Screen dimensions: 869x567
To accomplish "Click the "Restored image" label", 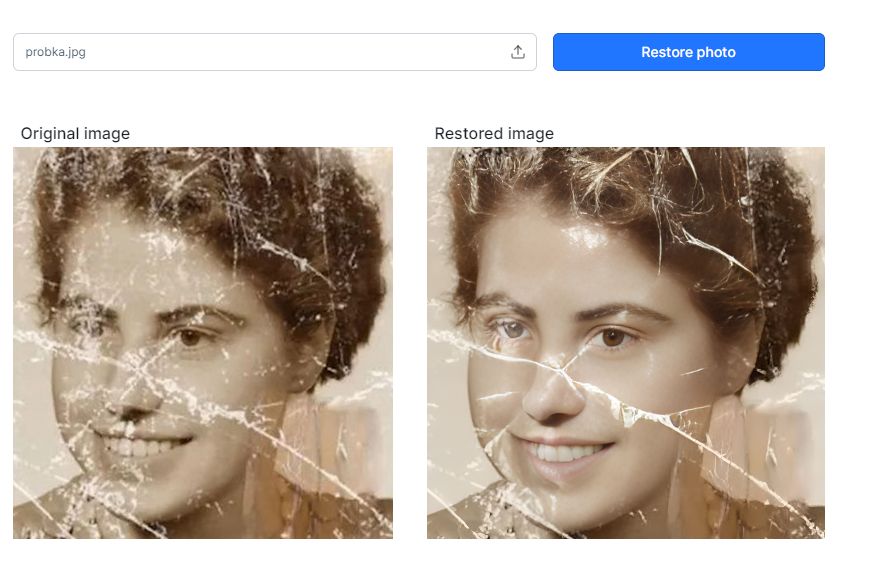I will pyautogui.click(x=494, y=133).
